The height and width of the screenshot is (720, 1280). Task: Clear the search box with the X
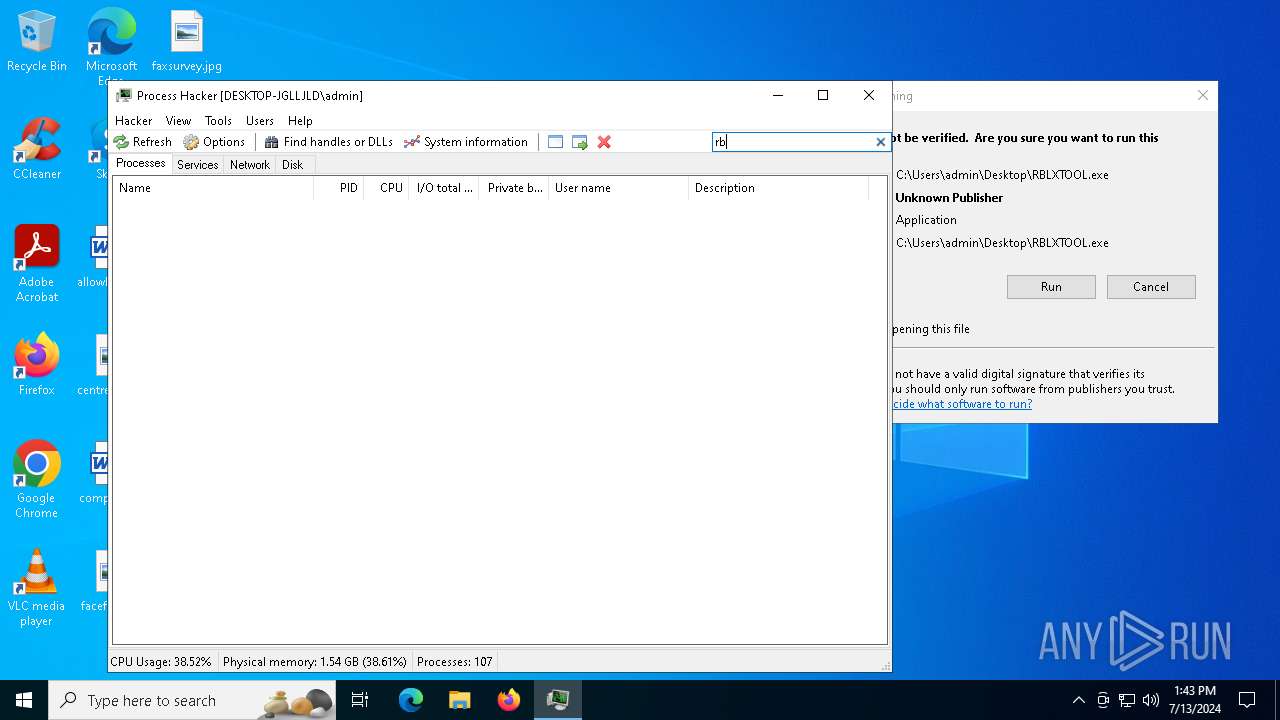tap(880, 142)
